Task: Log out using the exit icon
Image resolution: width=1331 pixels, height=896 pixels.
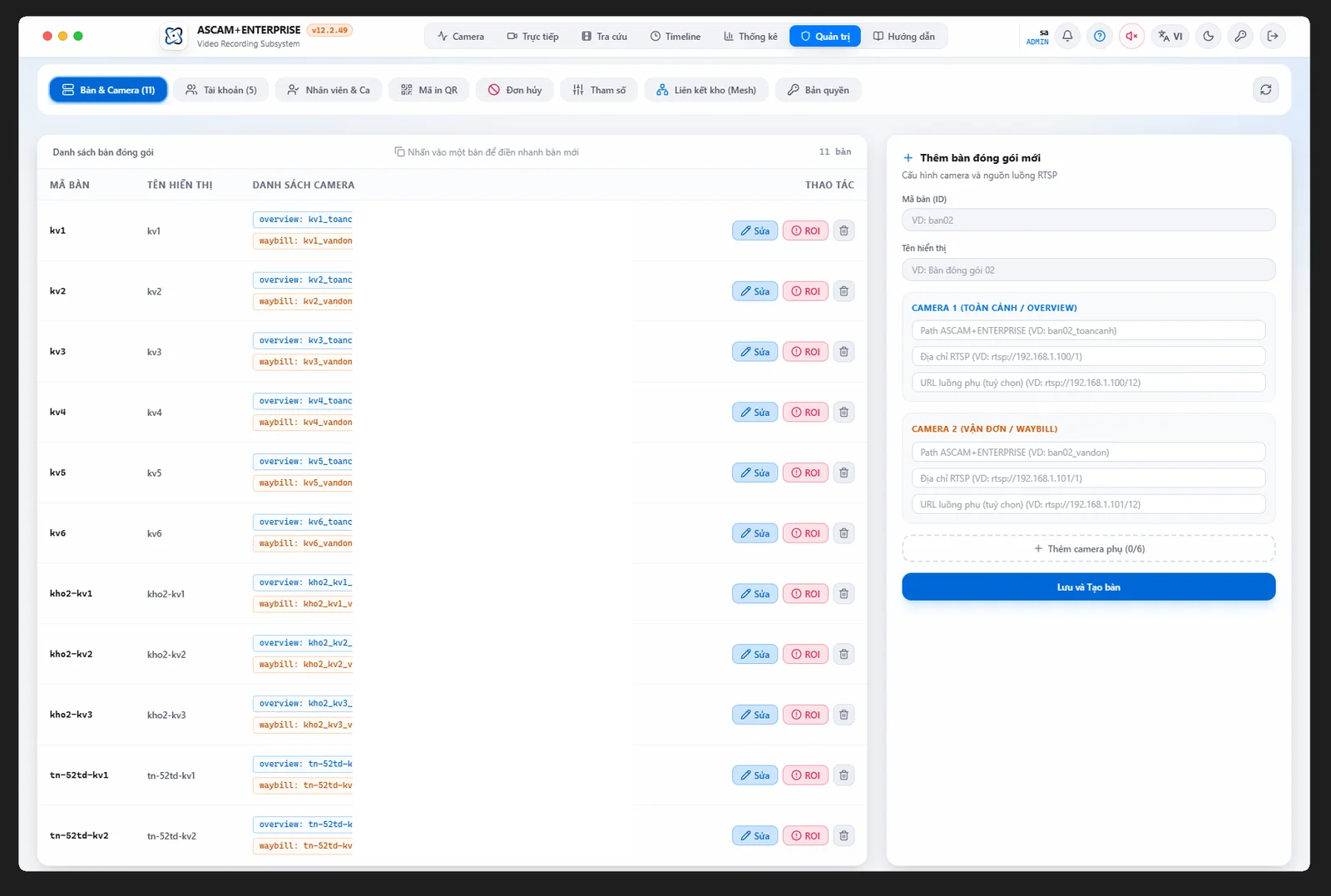Action: 1273,36
